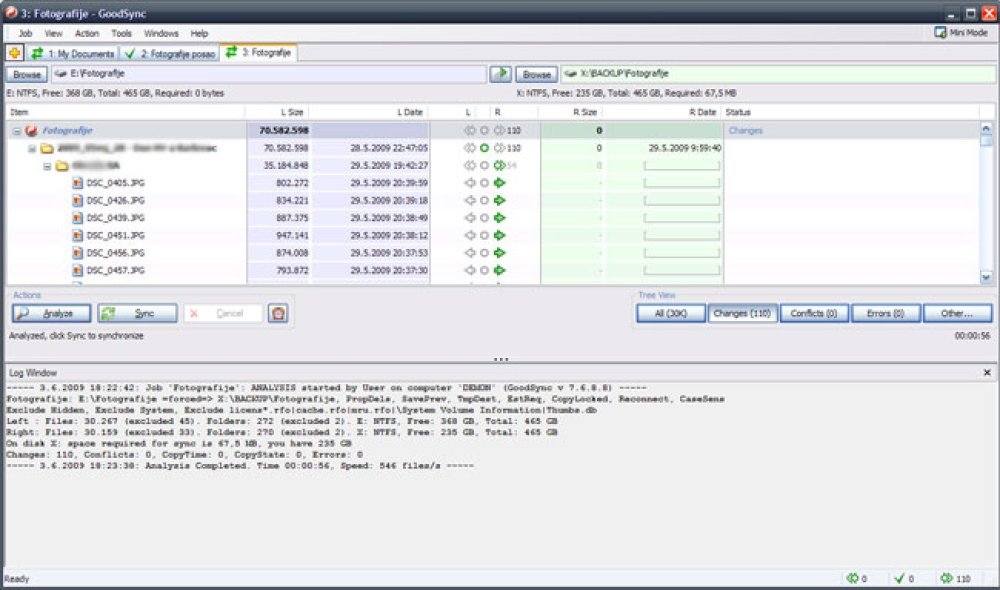
Task: Browse for the left folder E:\Fotografije
Action: click(27, 75)
